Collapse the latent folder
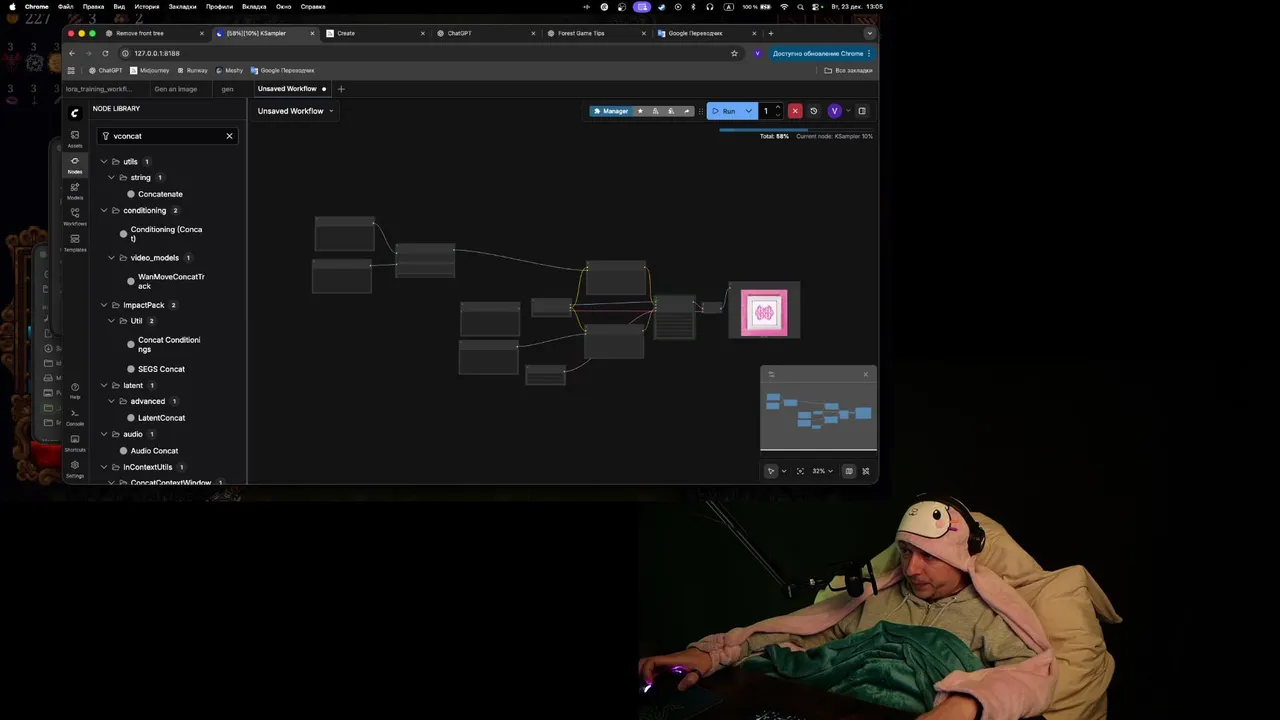The width and height of the screenshot is (1280, 720). [104, 385]
